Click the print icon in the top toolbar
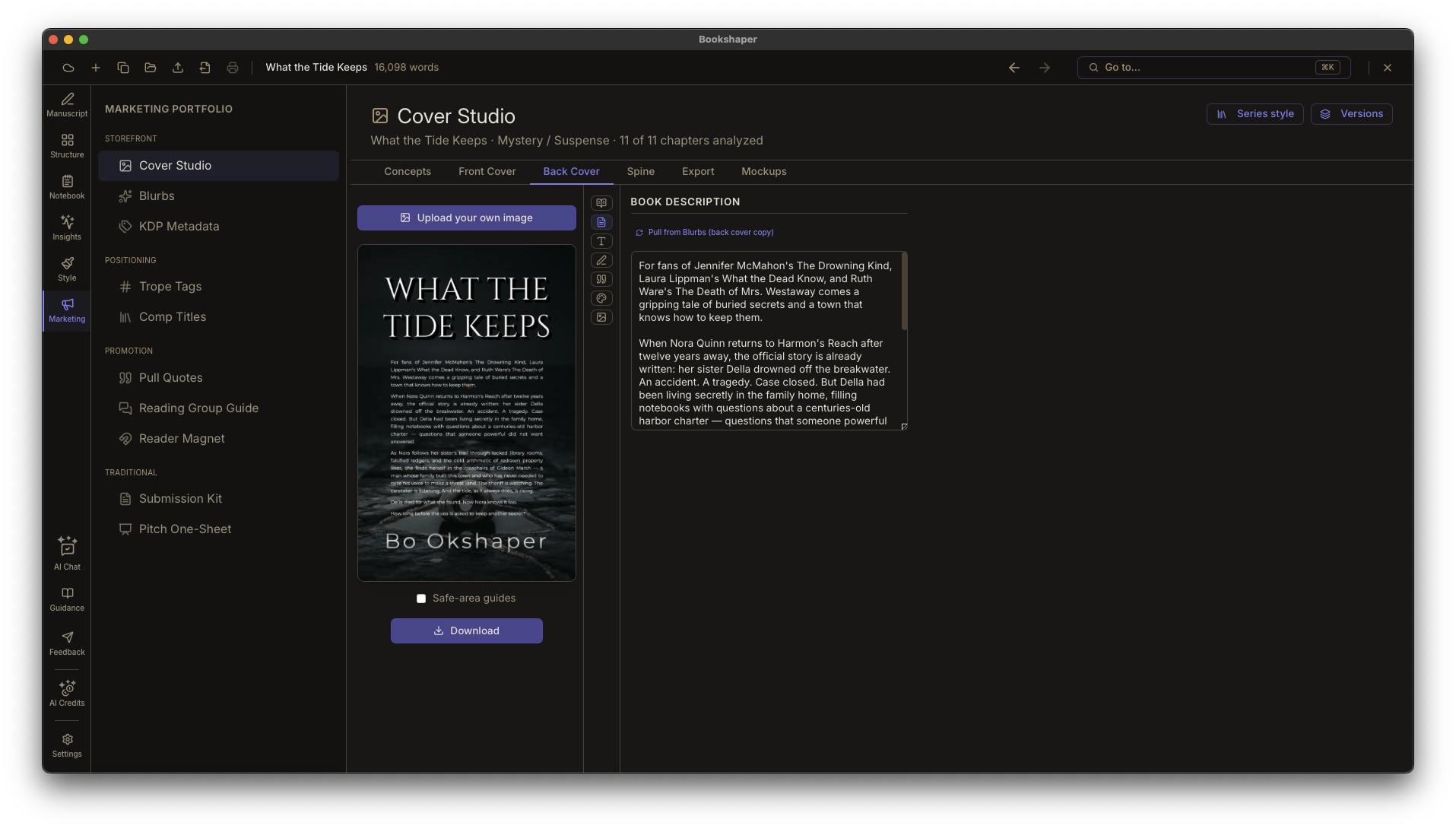This screenshot has width=1456, height=829. tap(233, 68)
